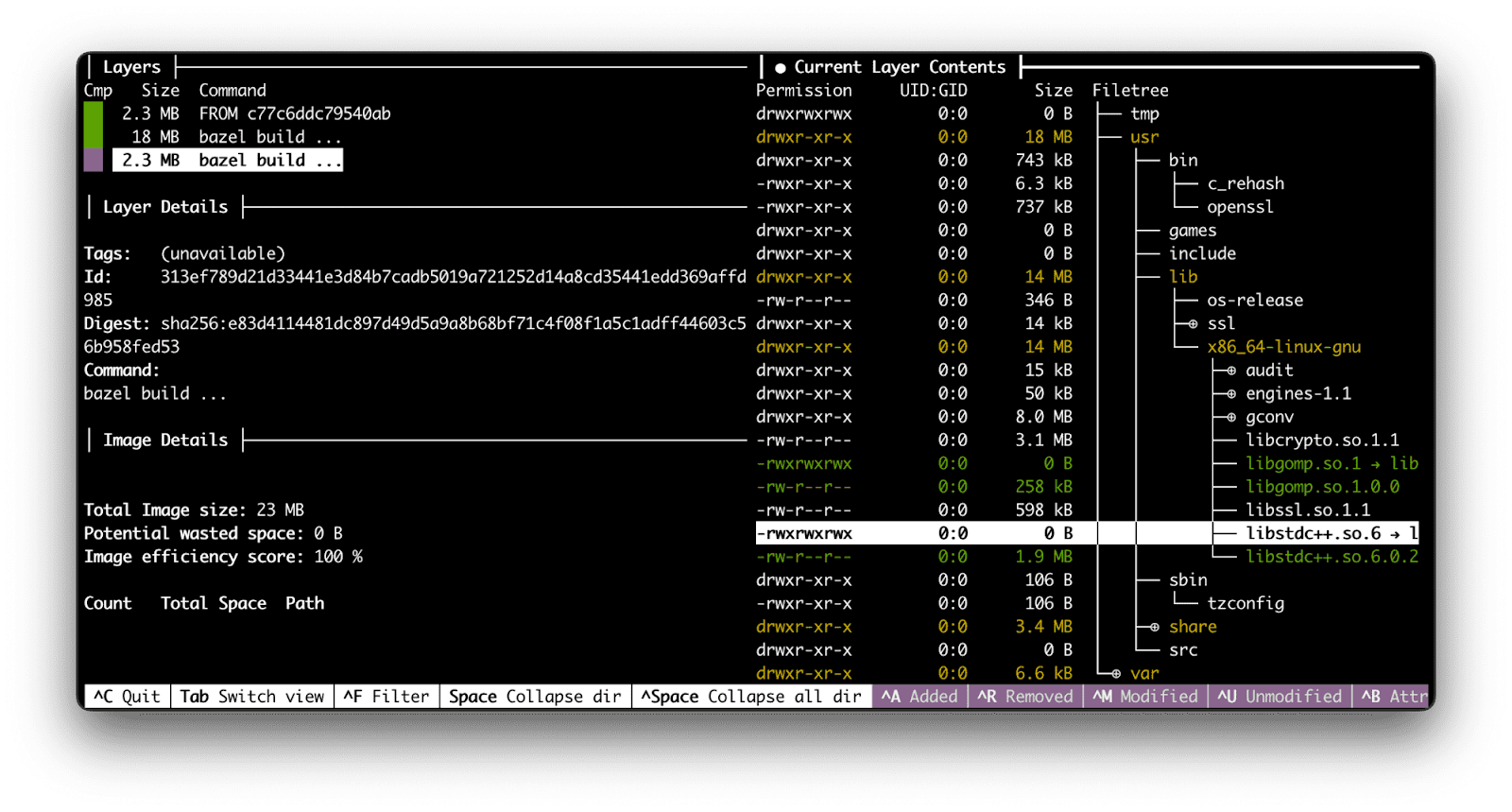Click Quit in the bottom bar
The image size is (1512, 812).
pyautogui.click(x=128, y=697)
